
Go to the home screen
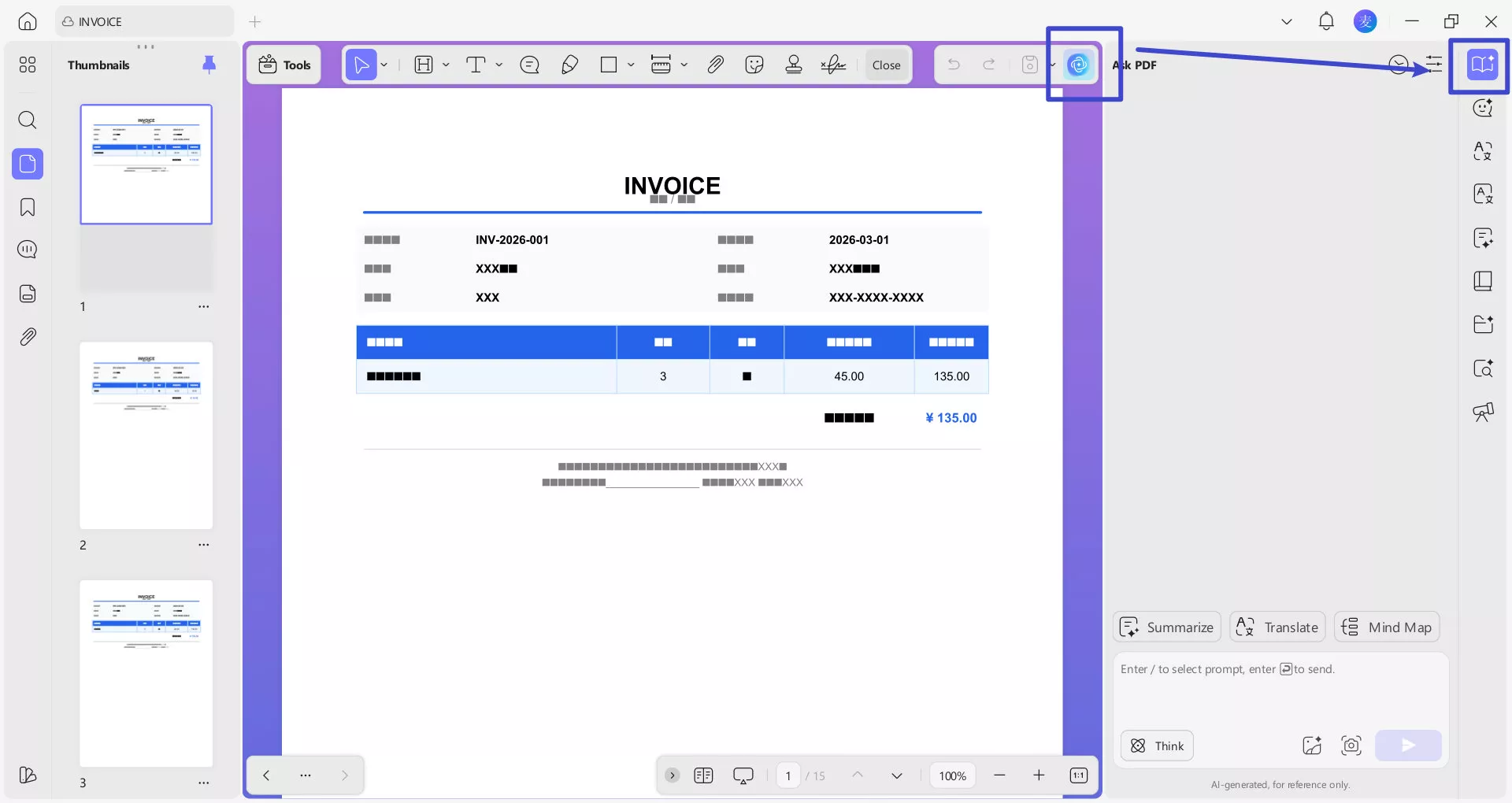click(x=28, y=21)
